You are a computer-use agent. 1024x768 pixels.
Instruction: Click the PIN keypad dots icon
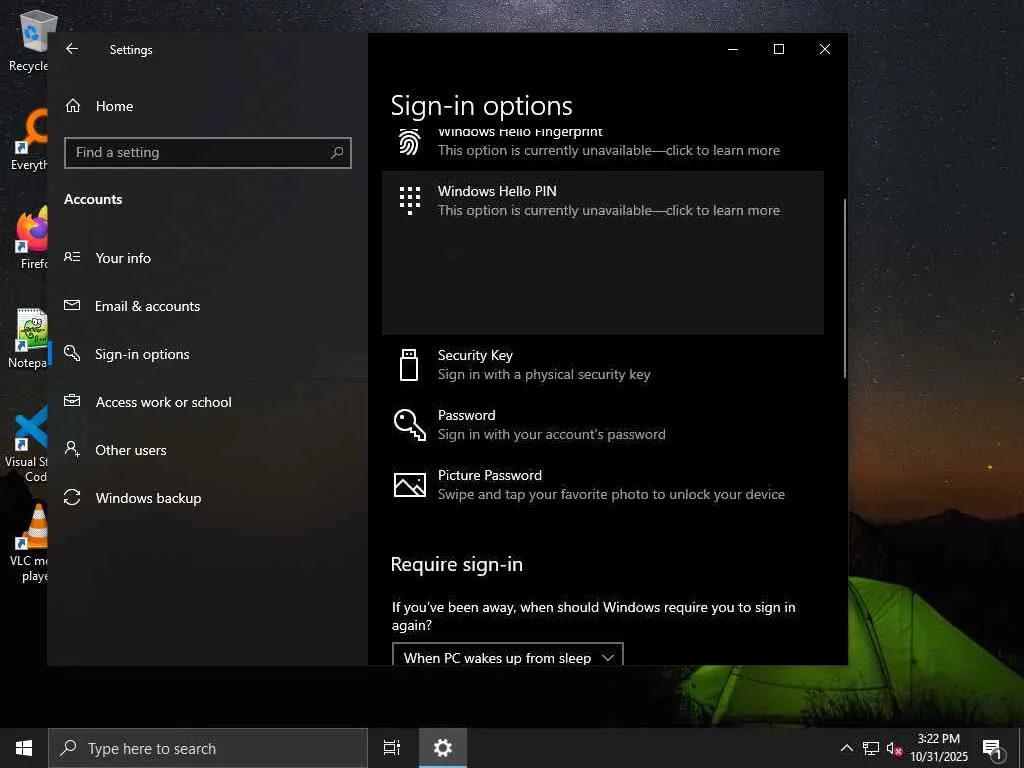click(x=409, y=200)
